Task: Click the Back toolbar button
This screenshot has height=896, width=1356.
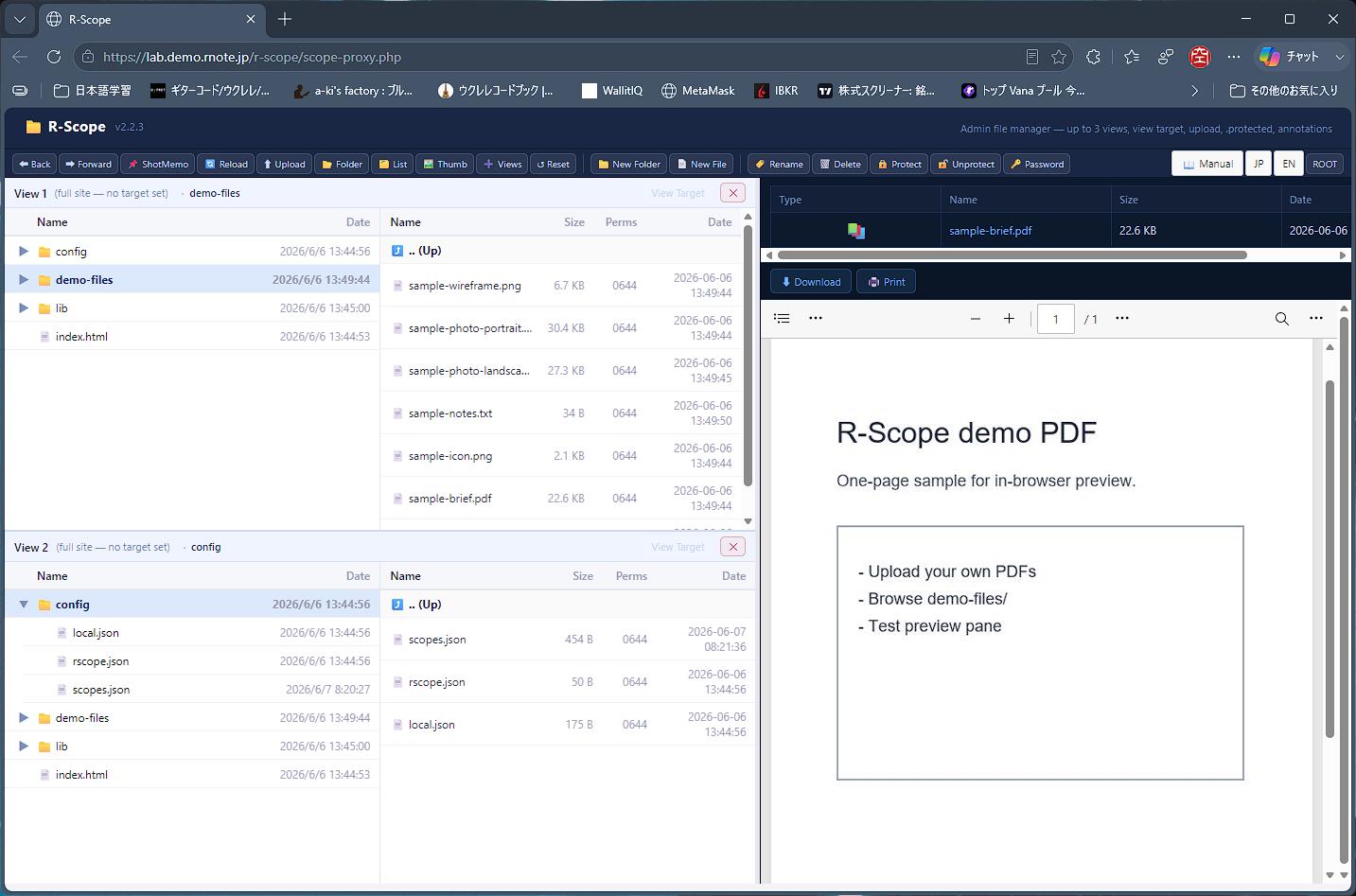Action: point(35,164)
